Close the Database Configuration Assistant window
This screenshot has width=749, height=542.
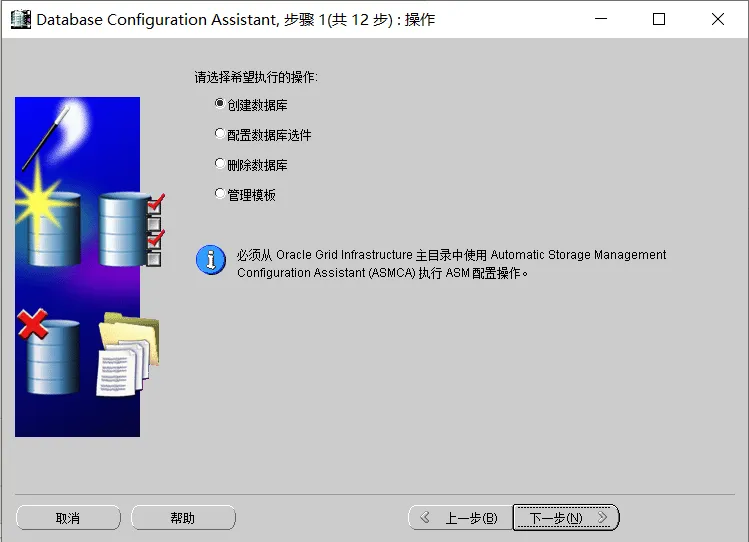717,19
